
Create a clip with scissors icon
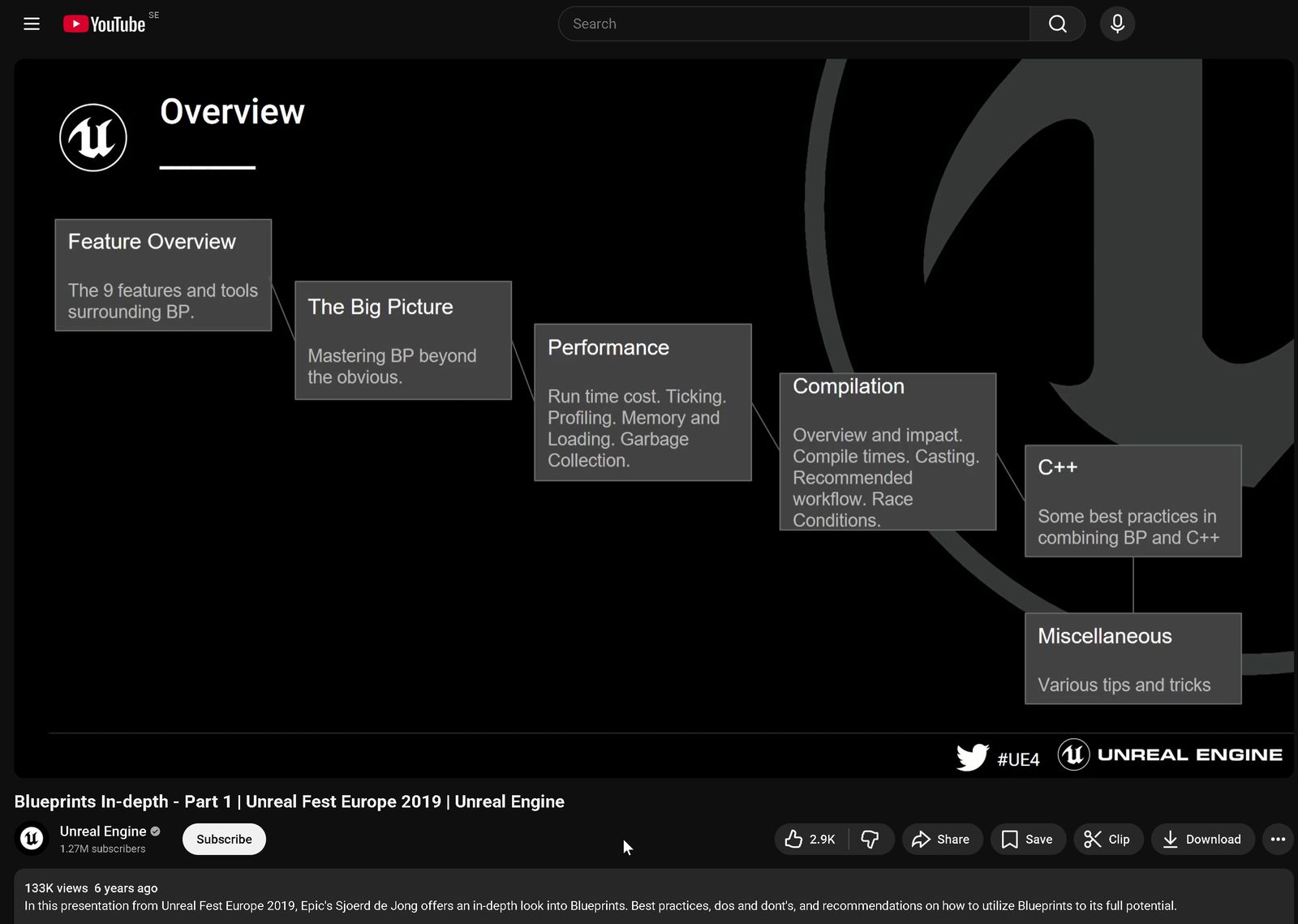(1107, 839)
